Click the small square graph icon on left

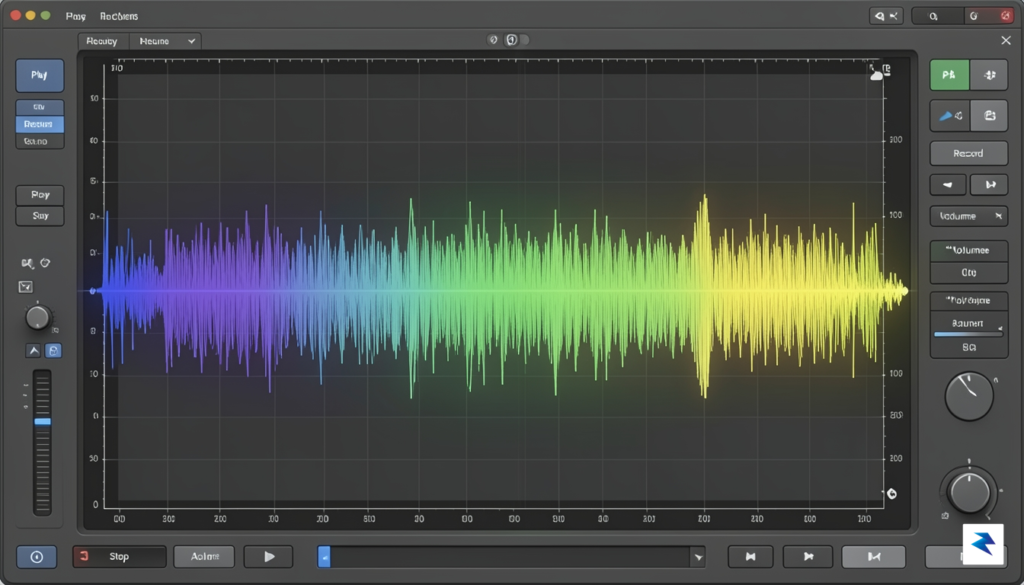pyautogui.click(x=25, y=287)
